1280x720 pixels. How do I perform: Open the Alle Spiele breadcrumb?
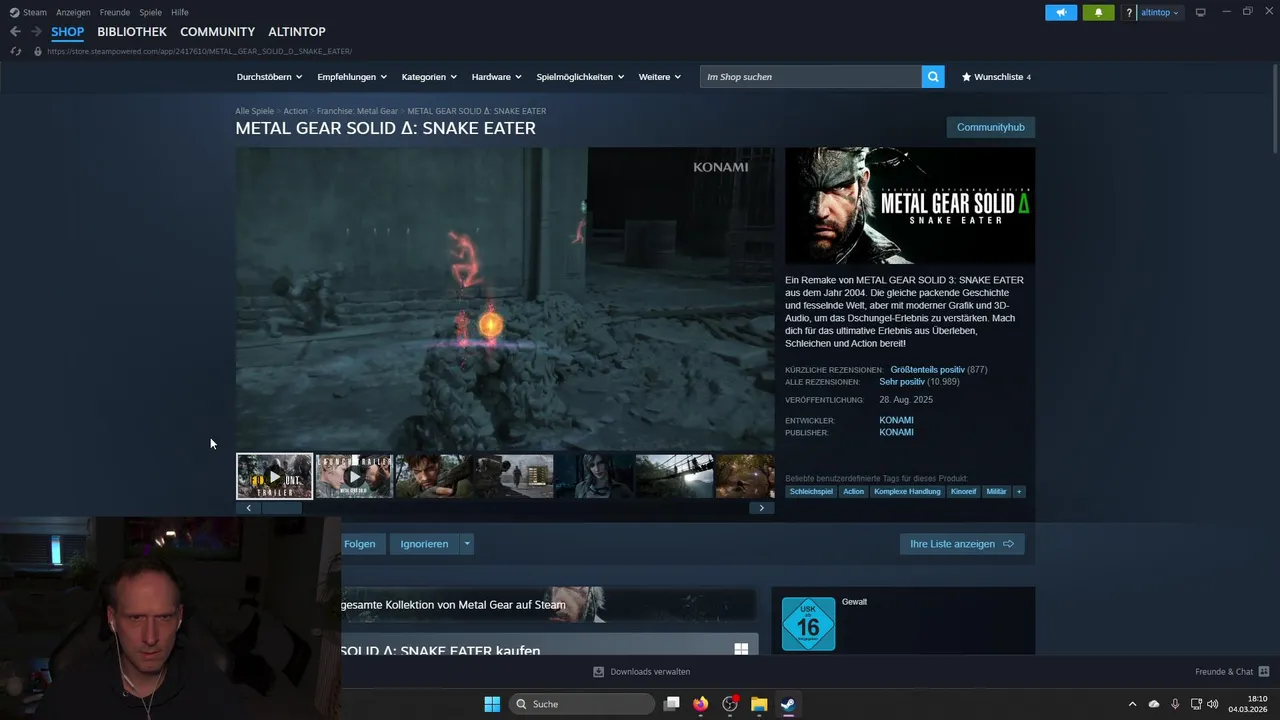[254, 111]
